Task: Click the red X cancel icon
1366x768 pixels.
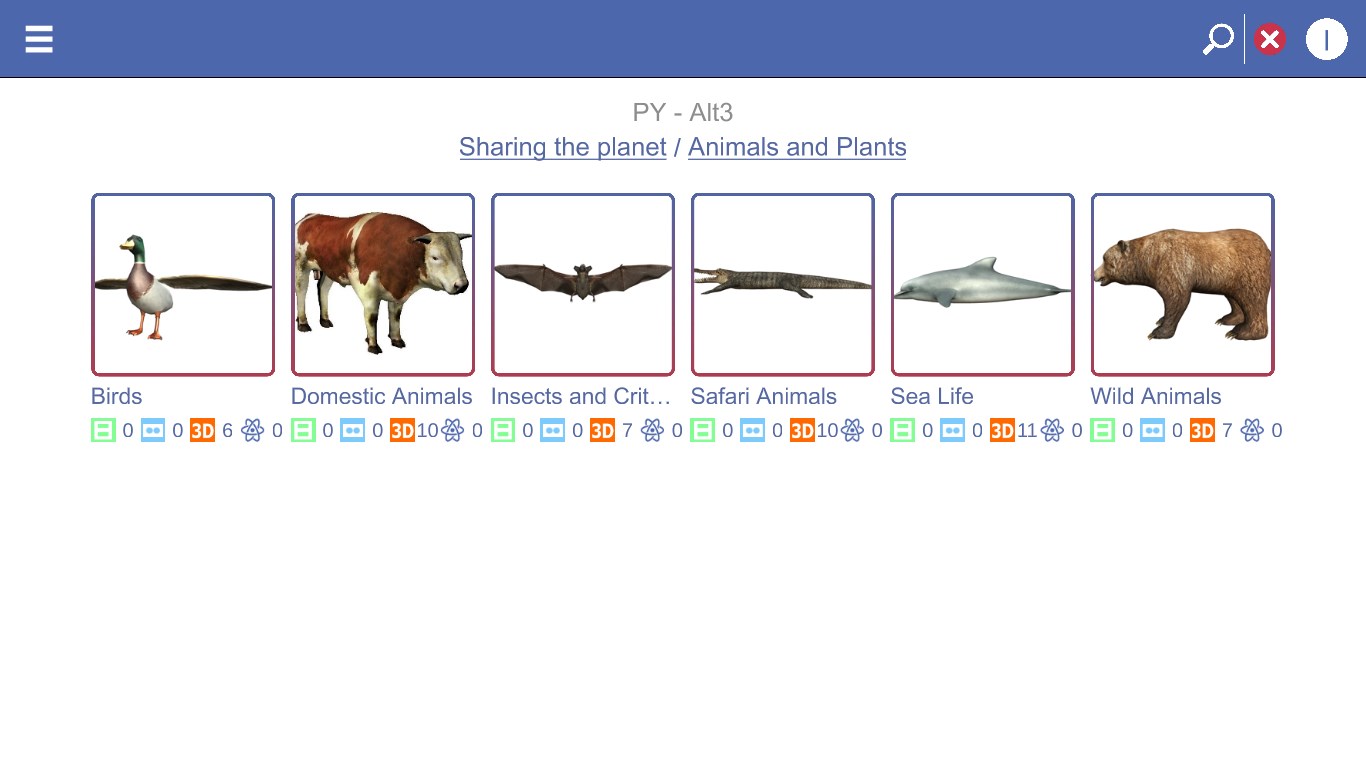Action: pyautogui.click(x=1270, y=39)
